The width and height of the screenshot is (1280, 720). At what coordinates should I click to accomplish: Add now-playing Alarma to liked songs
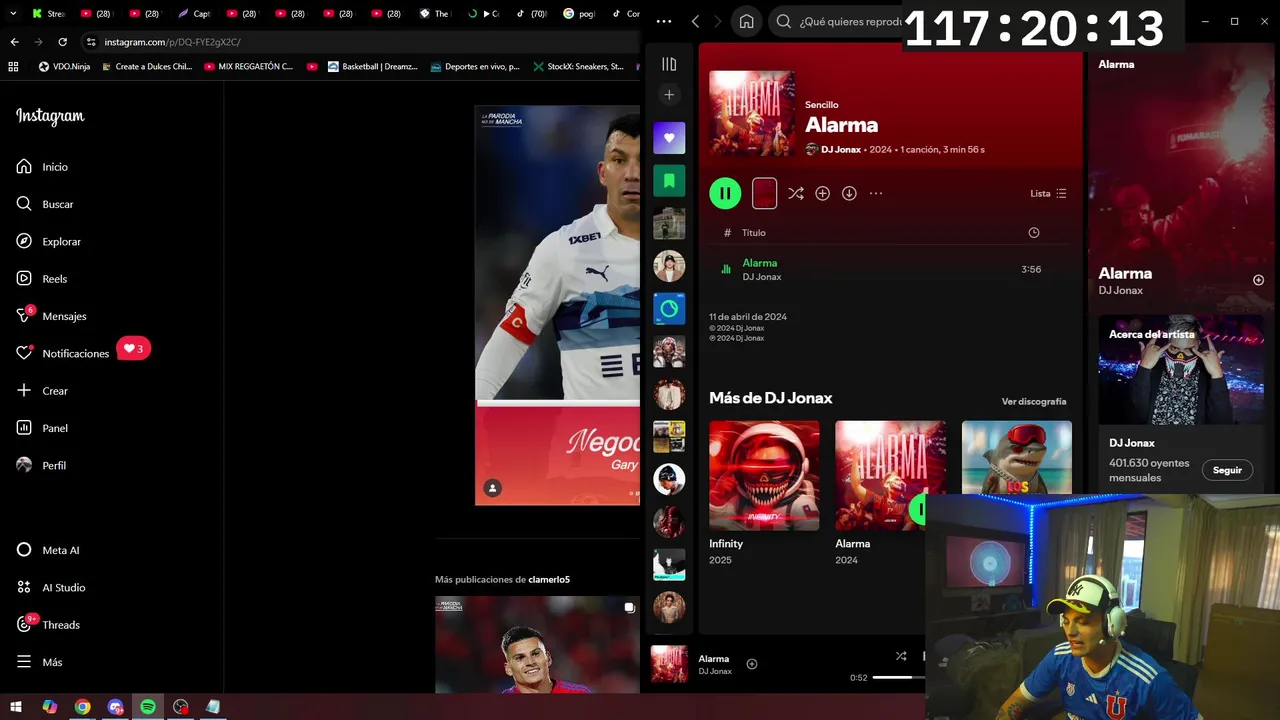[x=752, y=664]
